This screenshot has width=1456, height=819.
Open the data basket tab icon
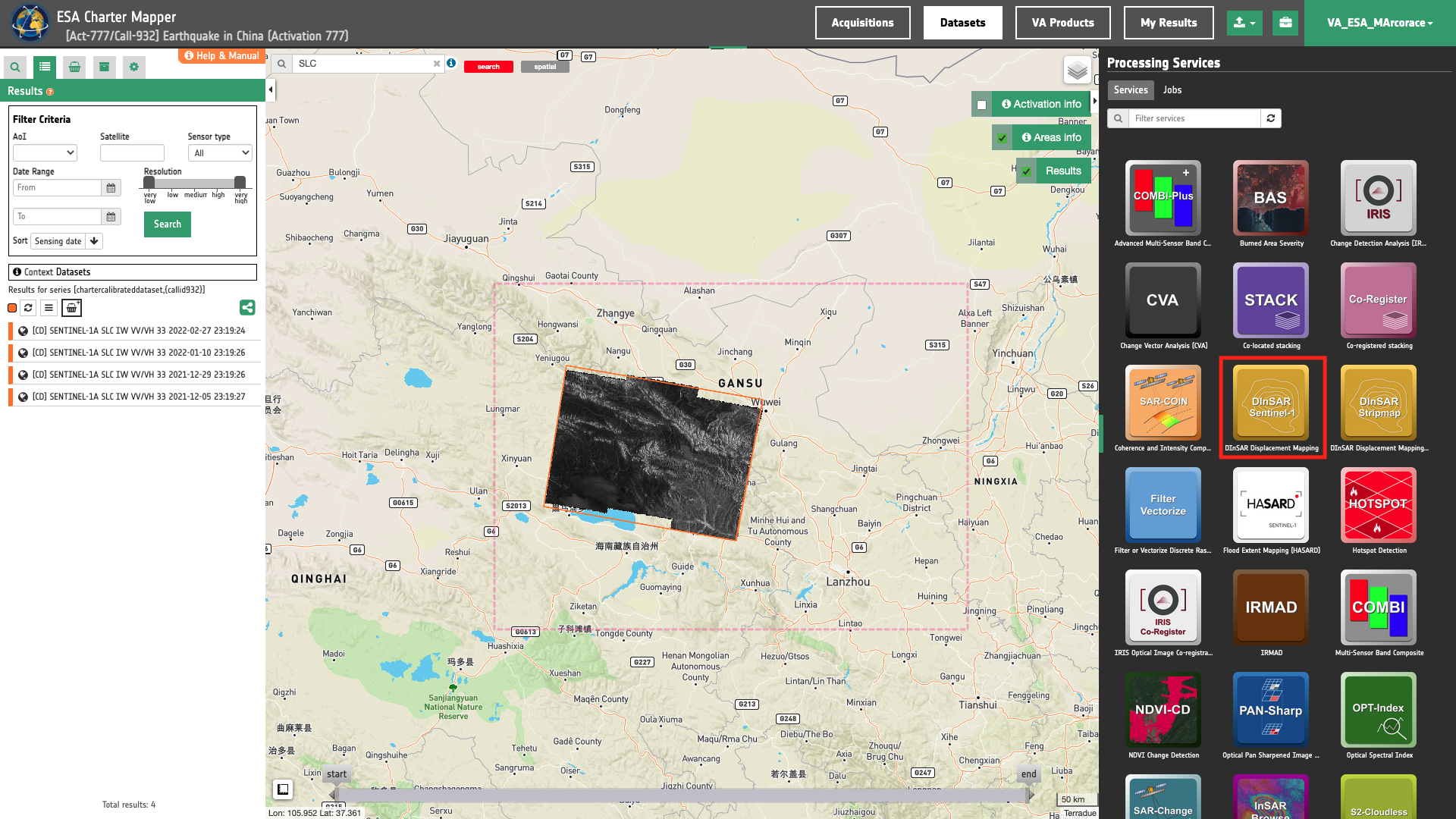pos(74,67)
